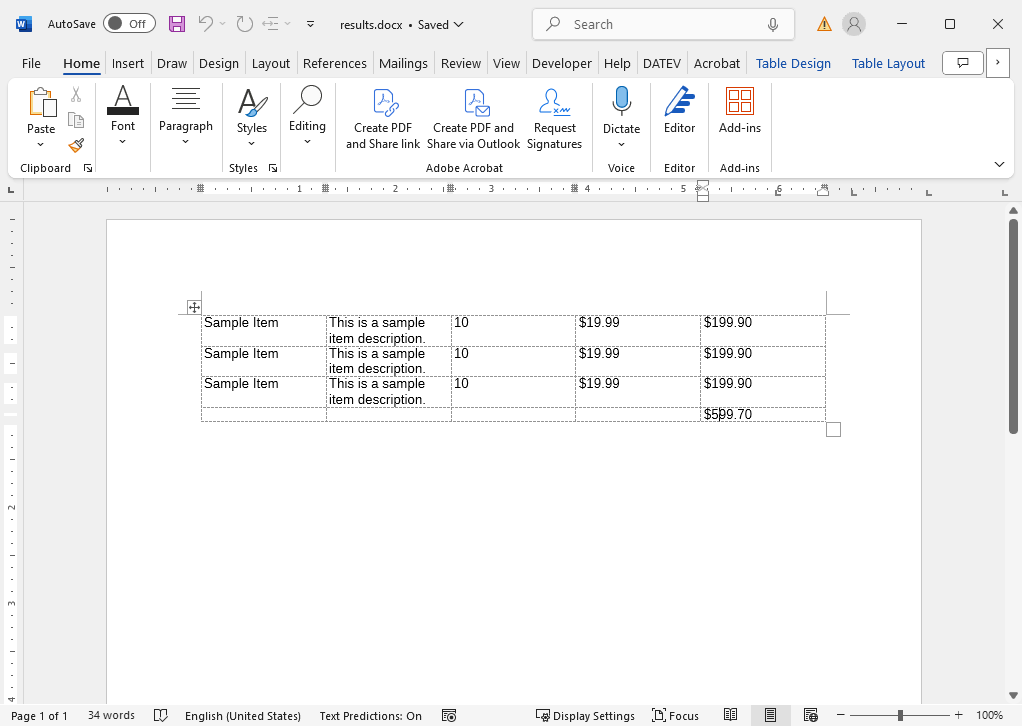
Task: Switch to the Layout tab
Action: point(270,63)
